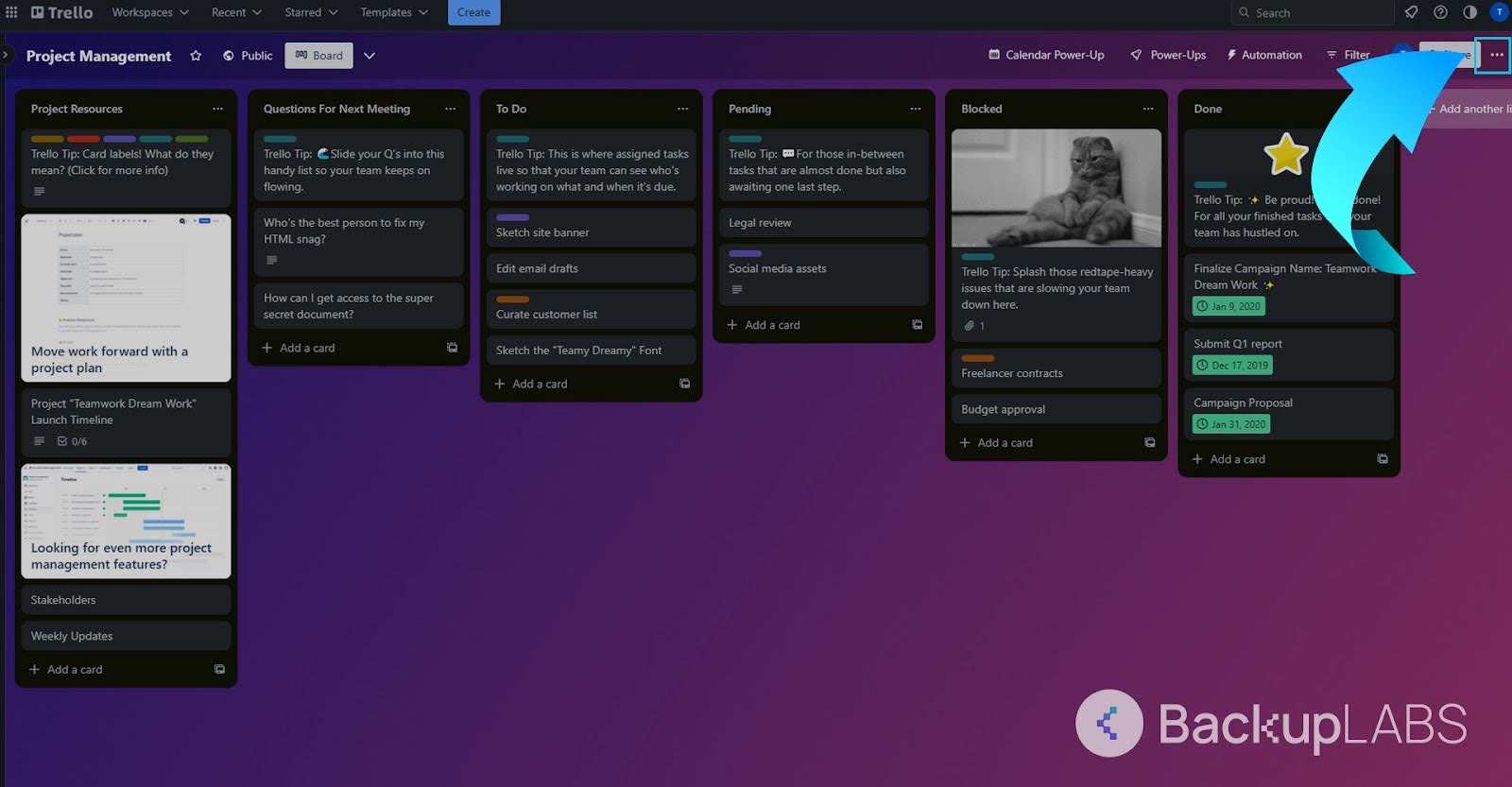The image size is (1512, 787).
Task: Change the Public visibility setting
Action: coord(248,56)
